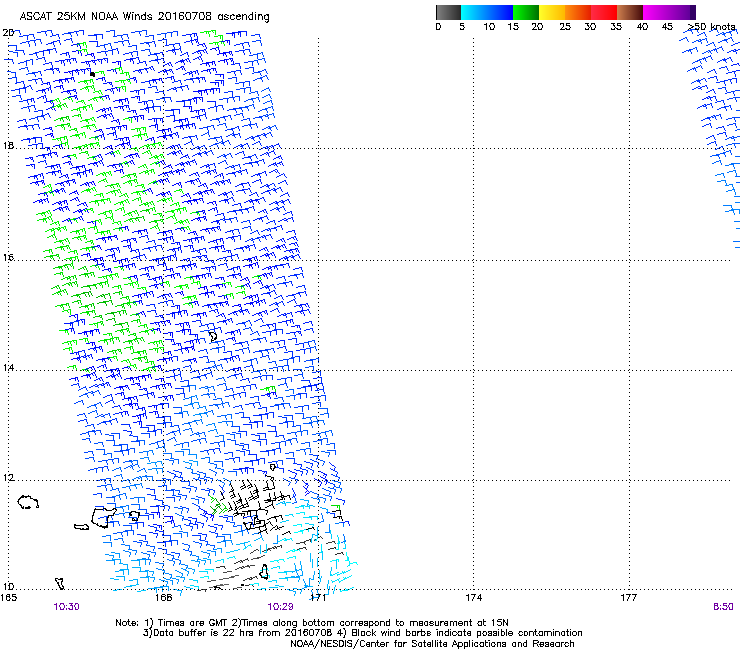The width and height of the screenshot is (740, 650).
Task: Click the legend label "5"
Action: [x=462, y=27]
